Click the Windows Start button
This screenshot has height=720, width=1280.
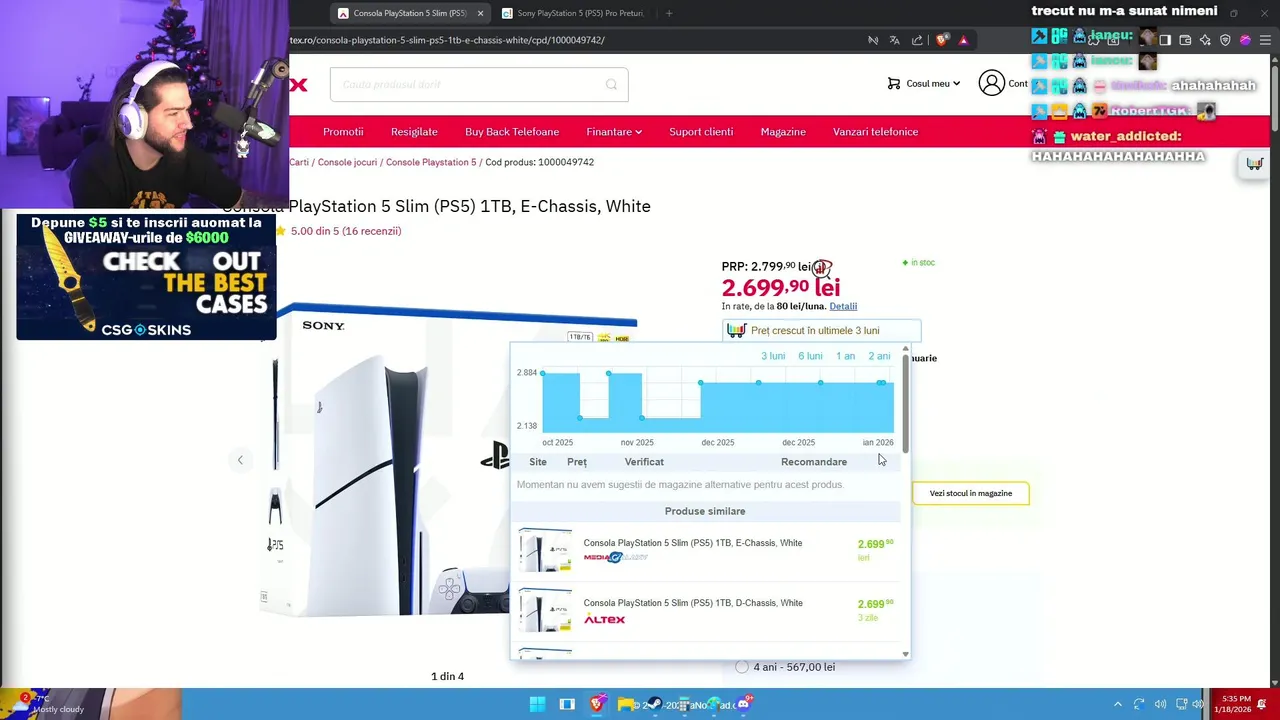(537, 704)
